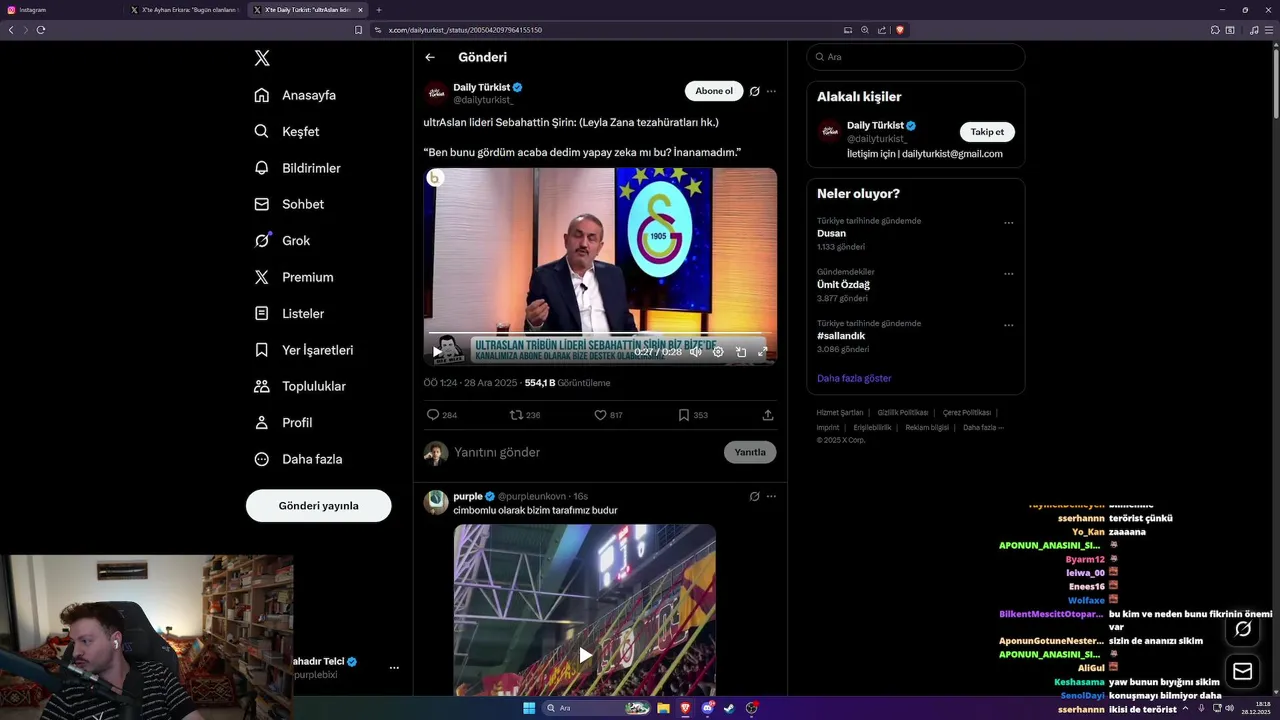Expand Daha fazla menu
Image resolution: width=1280 pixels, height=720 pixels.
click(x=298, y=459)
